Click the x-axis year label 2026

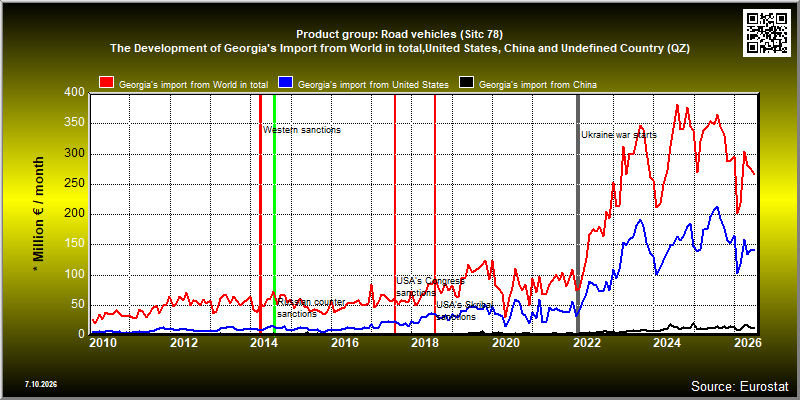(x=747, y=342)
